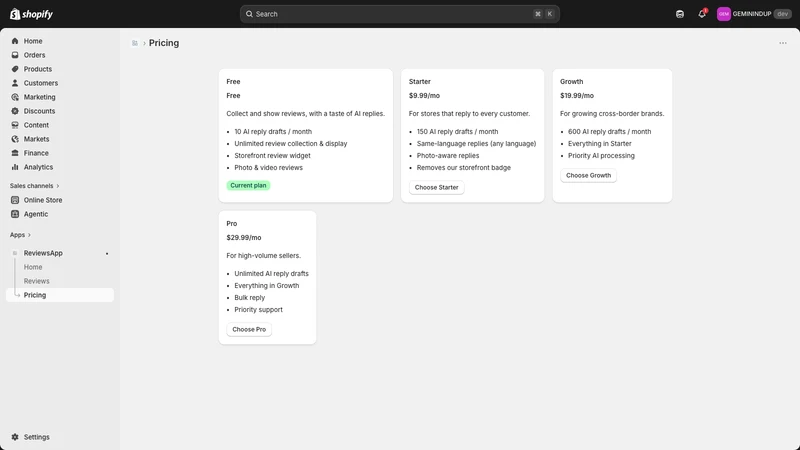Go to Discounts in sidebar
800x450 pixels.
coord(39,111)
